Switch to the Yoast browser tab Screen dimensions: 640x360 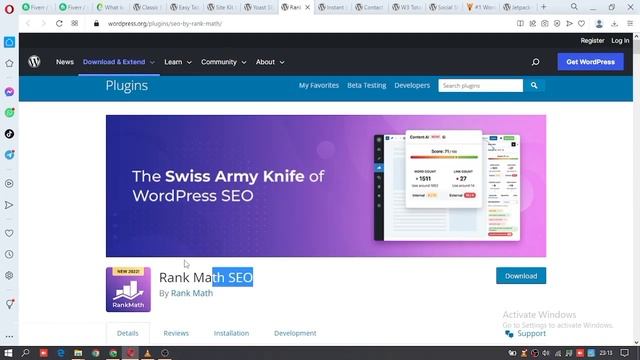click(x=259, y=7)
